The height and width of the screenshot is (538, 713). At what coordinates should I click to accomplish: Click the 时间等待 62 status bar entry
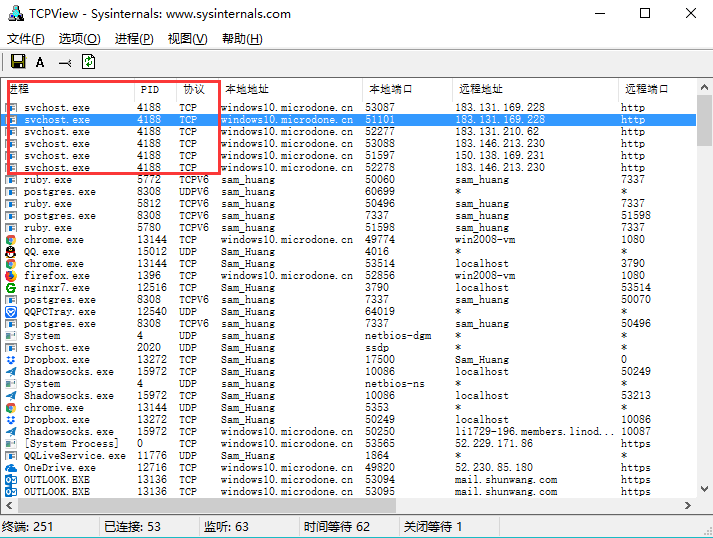[x=336, y=527]
